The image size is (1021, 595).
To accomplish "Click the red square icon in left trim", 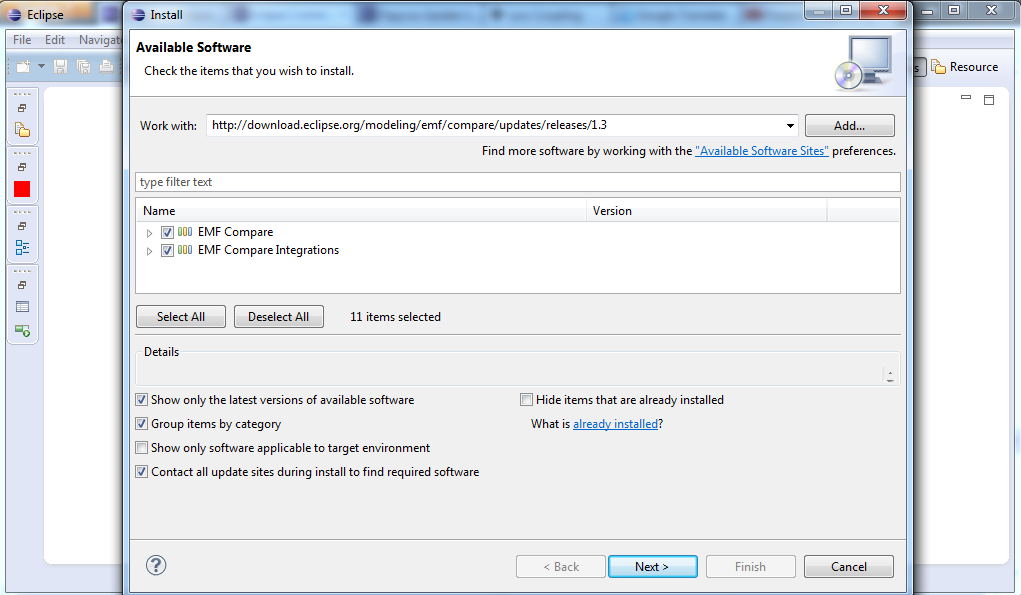I will [x=22, y=189].
